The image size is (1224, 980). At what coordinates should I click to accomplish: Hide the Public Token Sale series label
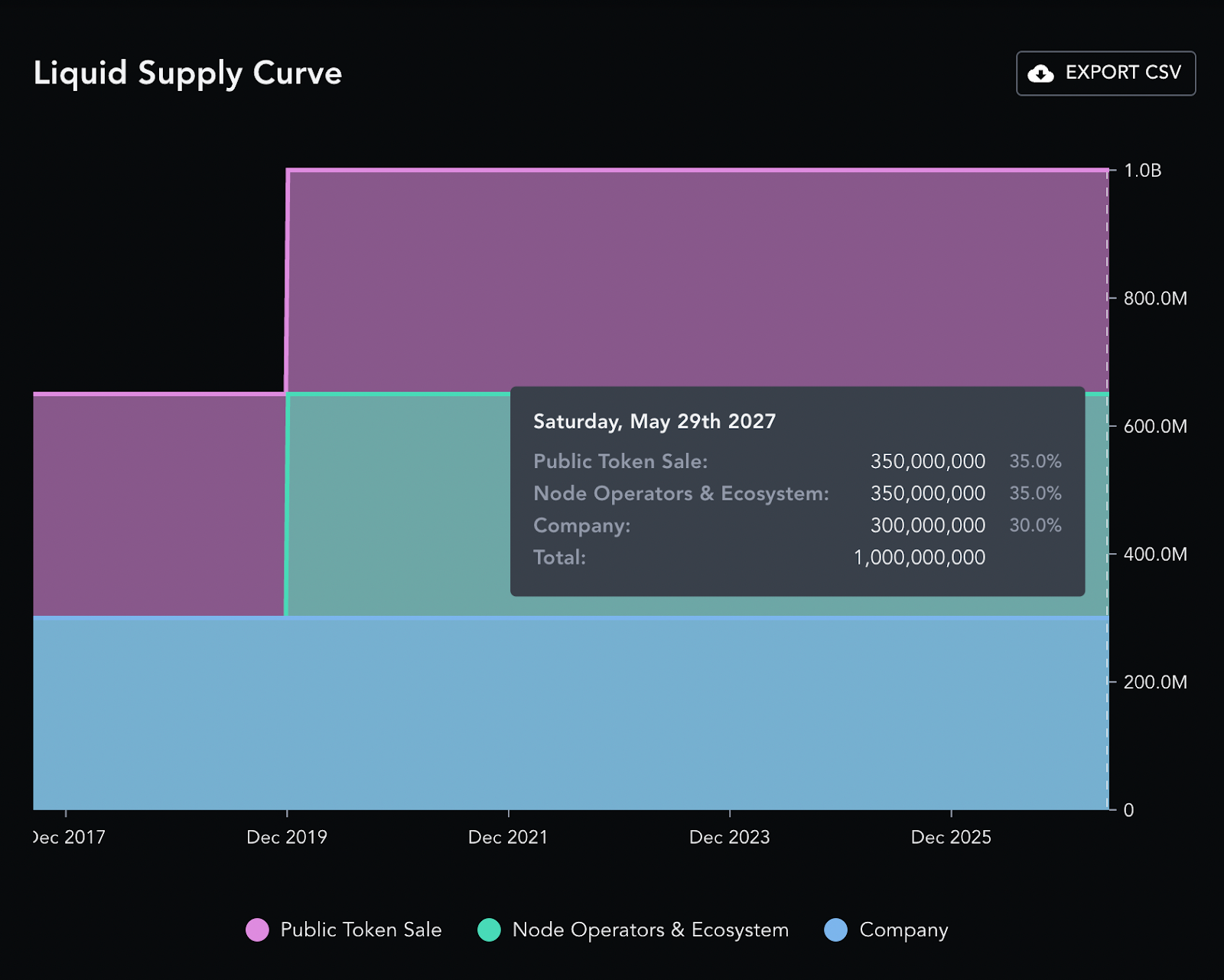point(361,930)
